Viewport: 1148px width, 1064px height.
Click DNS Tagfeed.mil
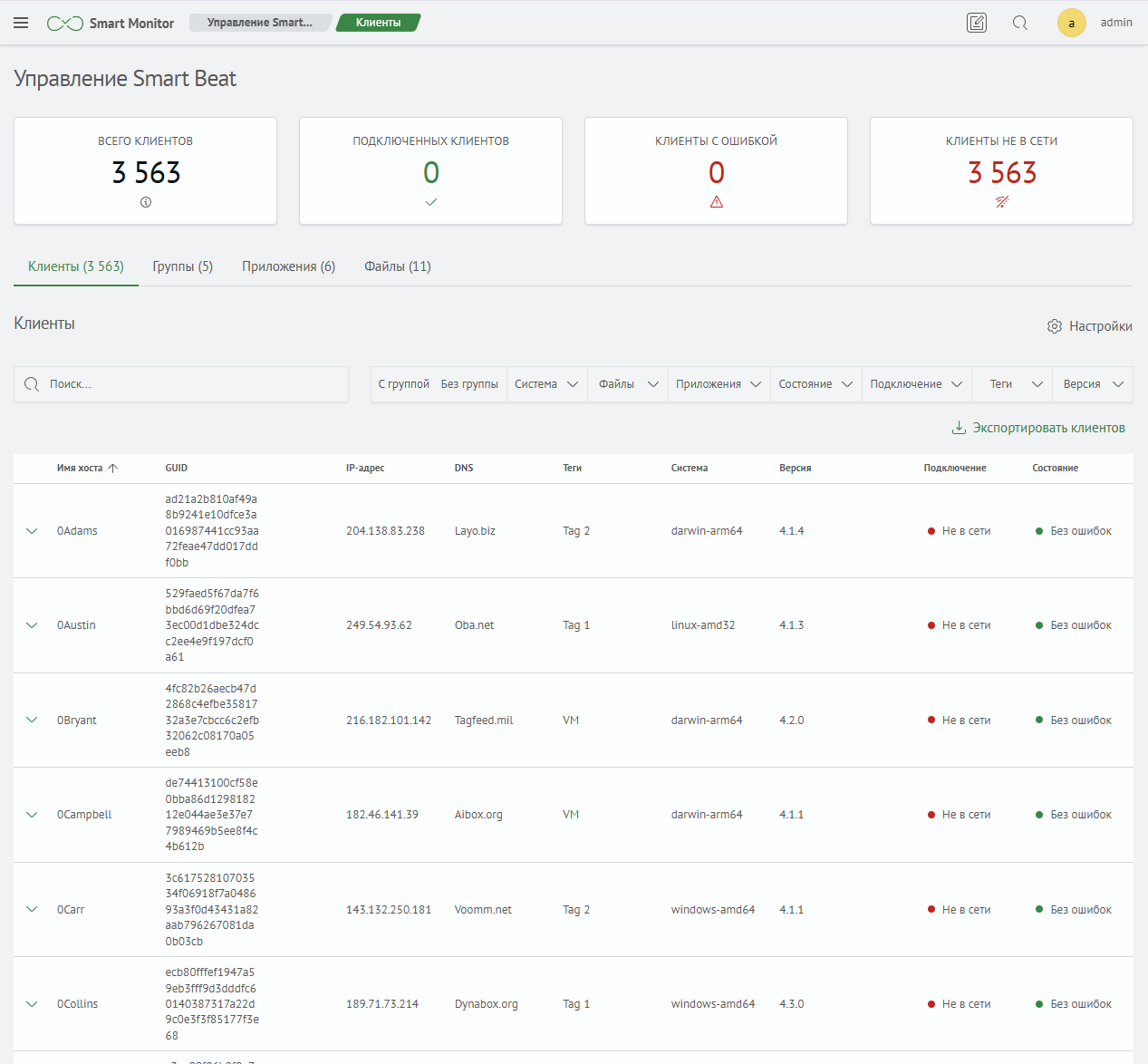click(484, 721)
